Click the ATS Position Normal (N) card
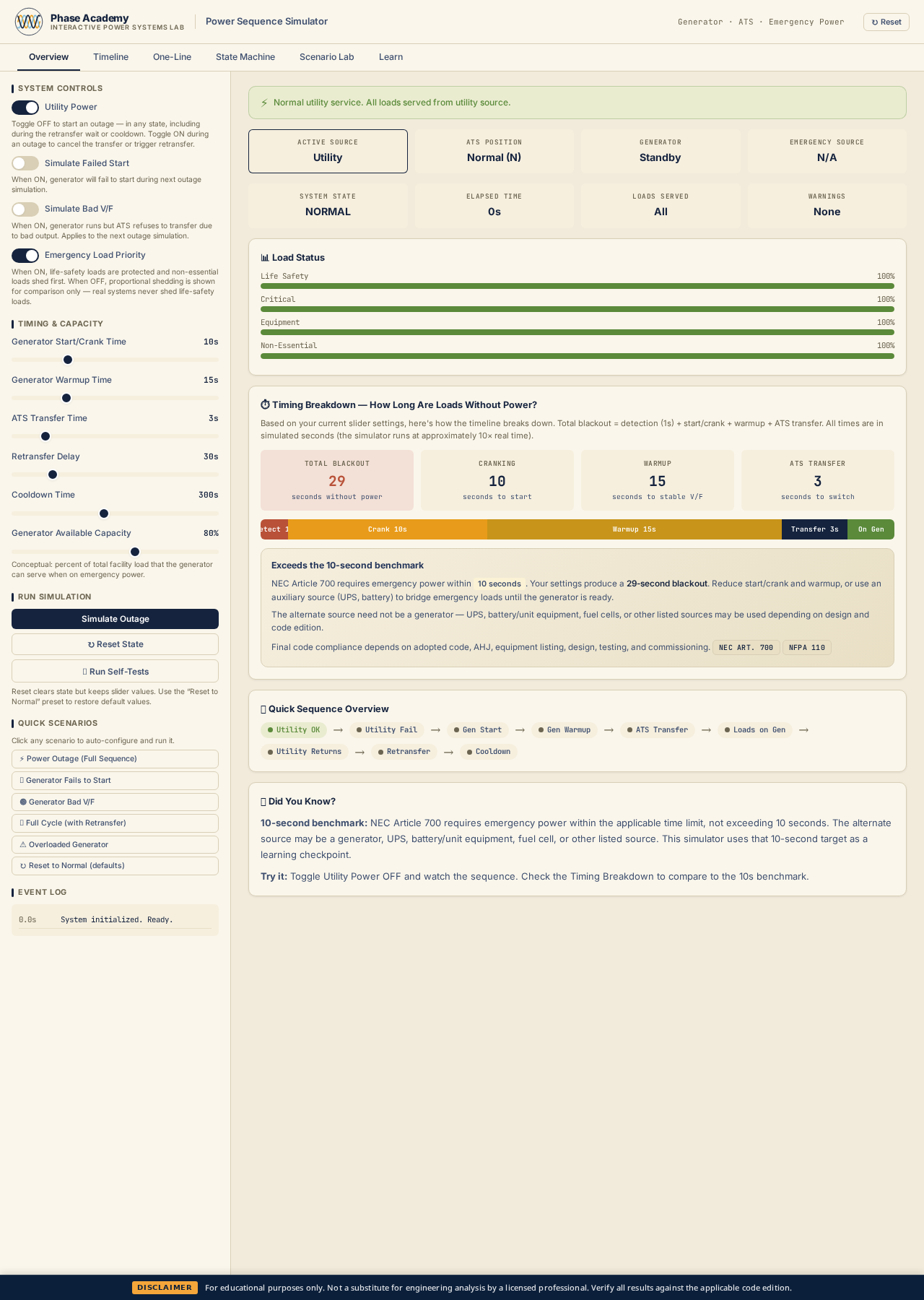 (x=494, y=151)
